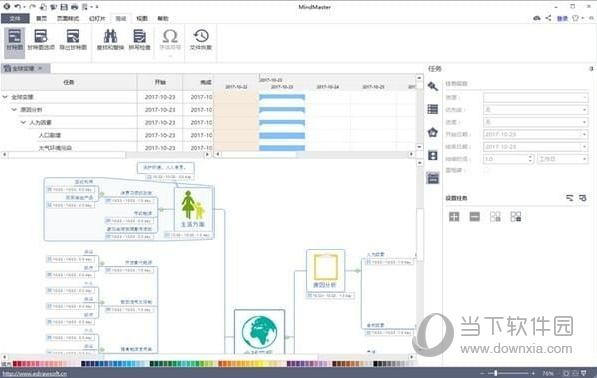597x378 pixels.
Task: Open the 文件 (File) menu
Action: click(15, 19)
